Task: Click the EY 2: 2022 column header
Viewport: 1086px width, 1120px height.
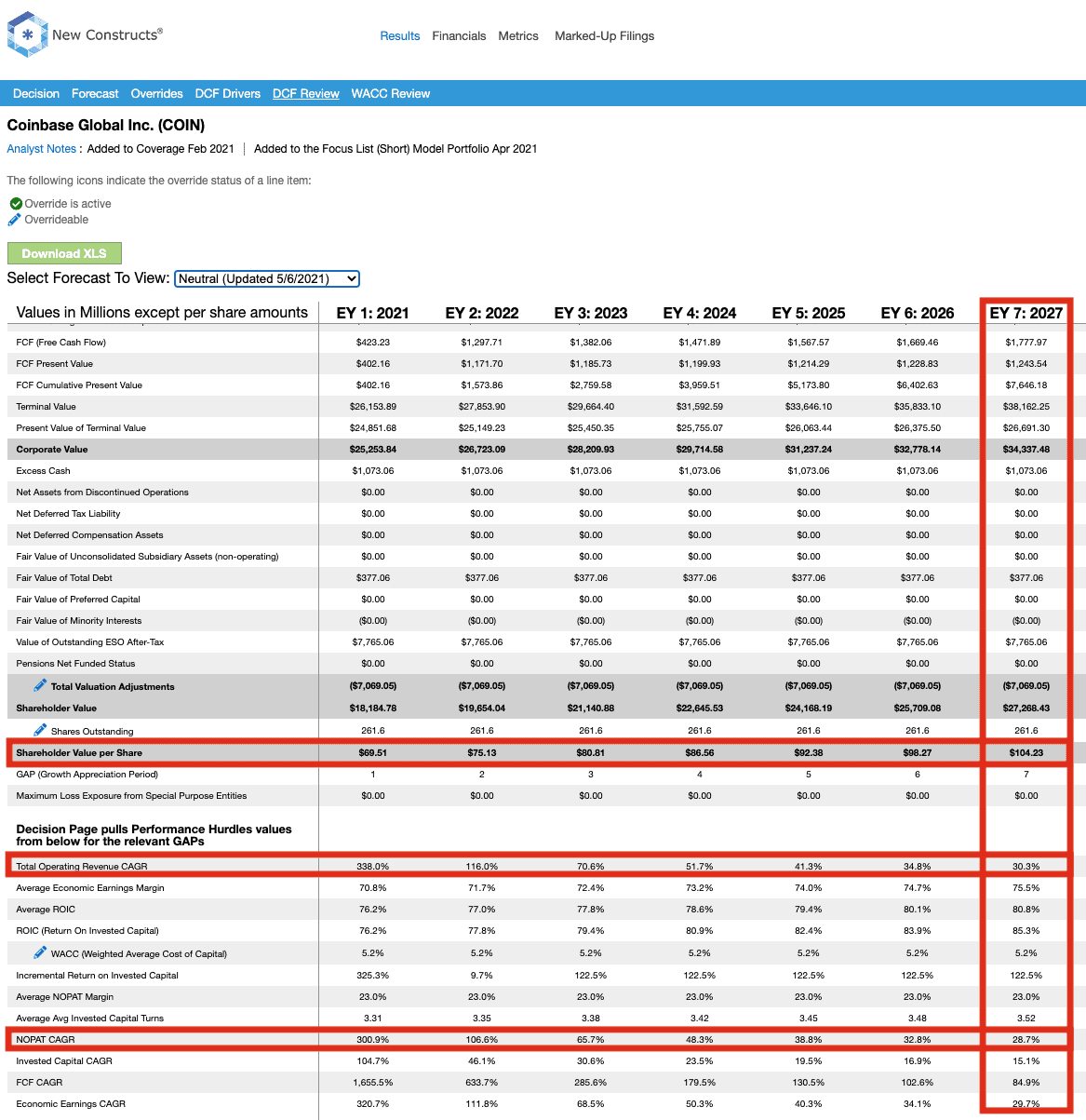Action: (x=482, y=313)
